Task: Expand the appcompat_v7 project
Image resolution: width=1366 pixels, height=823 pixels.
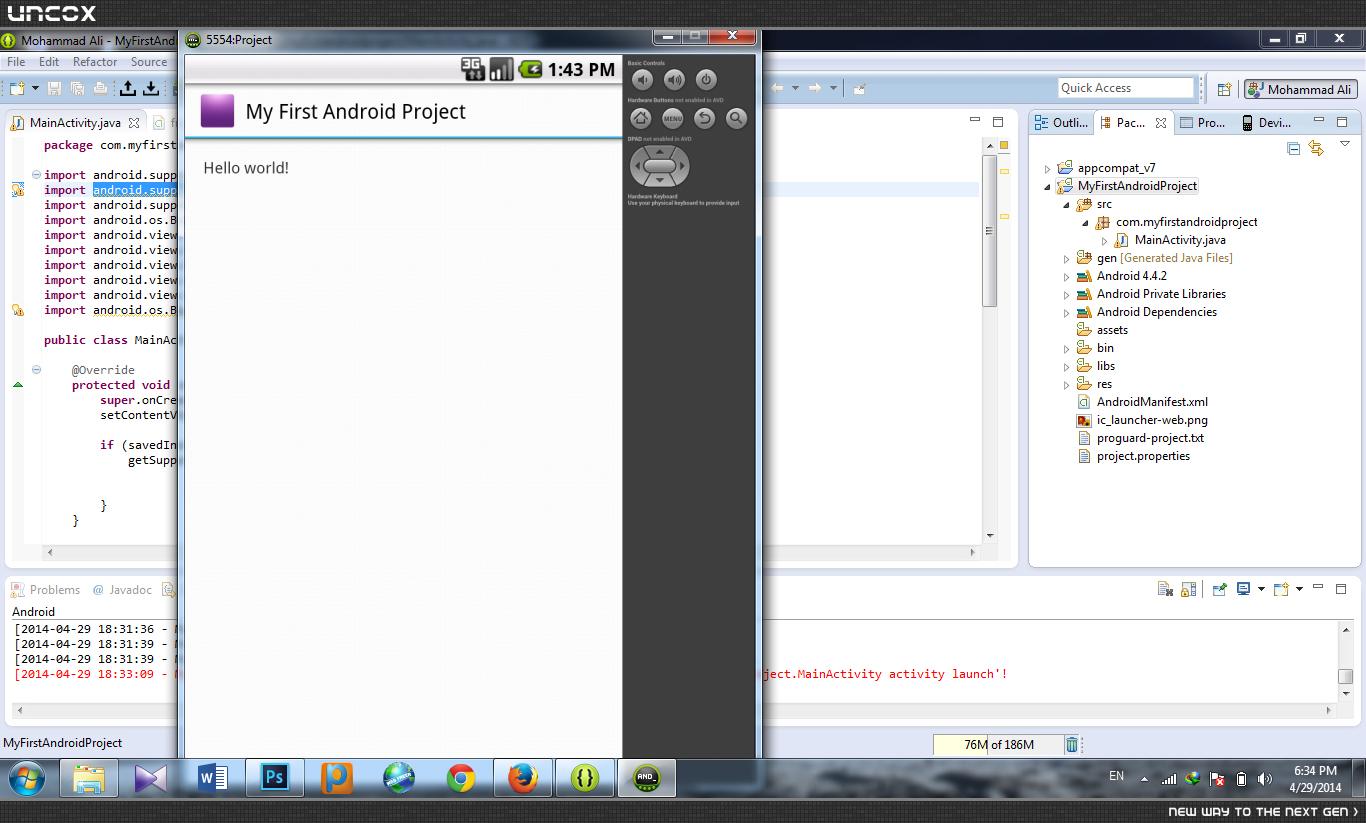Action: [1048, 168]
